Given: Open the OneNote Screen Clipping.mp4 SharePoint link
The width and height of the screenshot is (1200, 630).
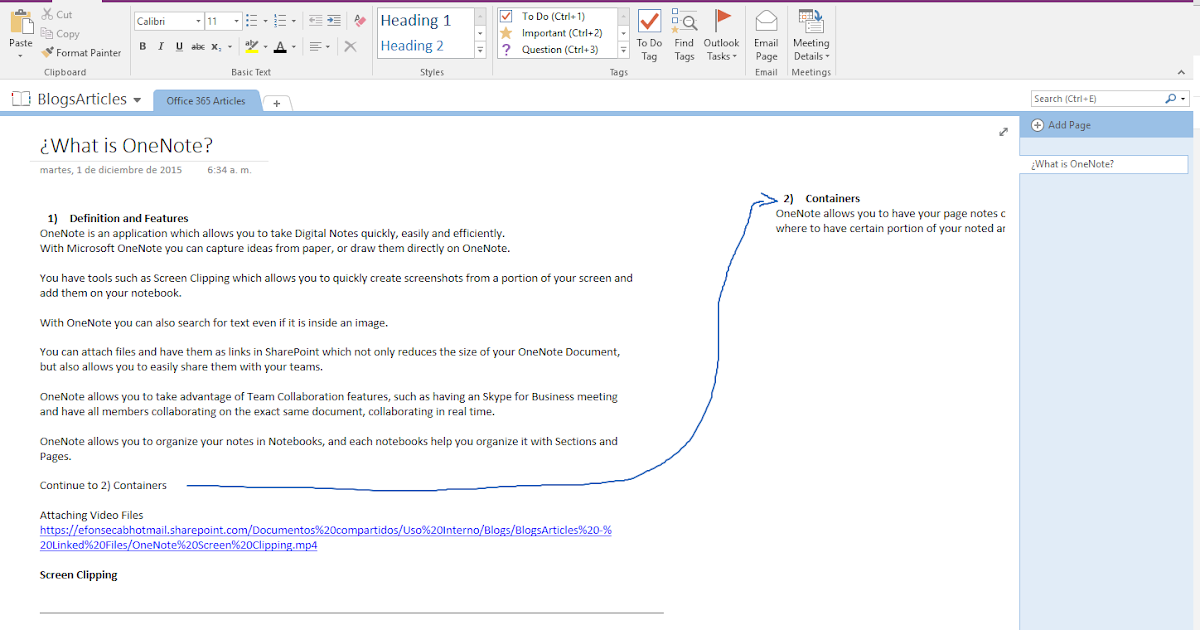Looking at the screenshot, I should (326, 537).
